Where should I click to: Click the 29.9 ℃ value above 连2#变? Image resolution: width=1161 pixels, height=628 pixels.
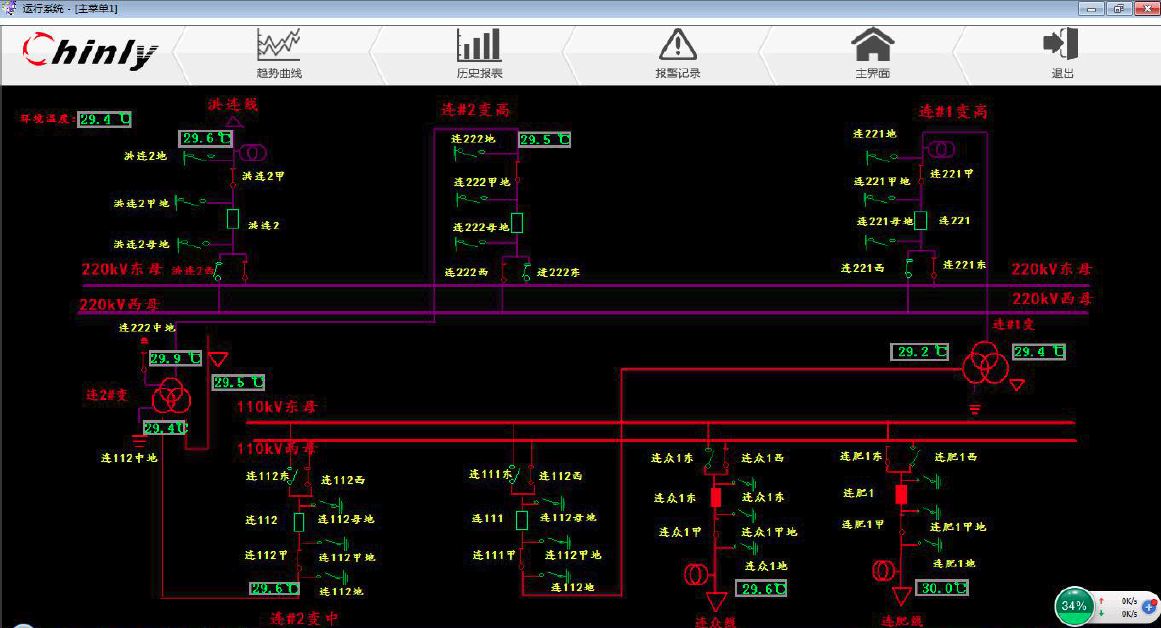pyautogui.click(x=175, y=358)
